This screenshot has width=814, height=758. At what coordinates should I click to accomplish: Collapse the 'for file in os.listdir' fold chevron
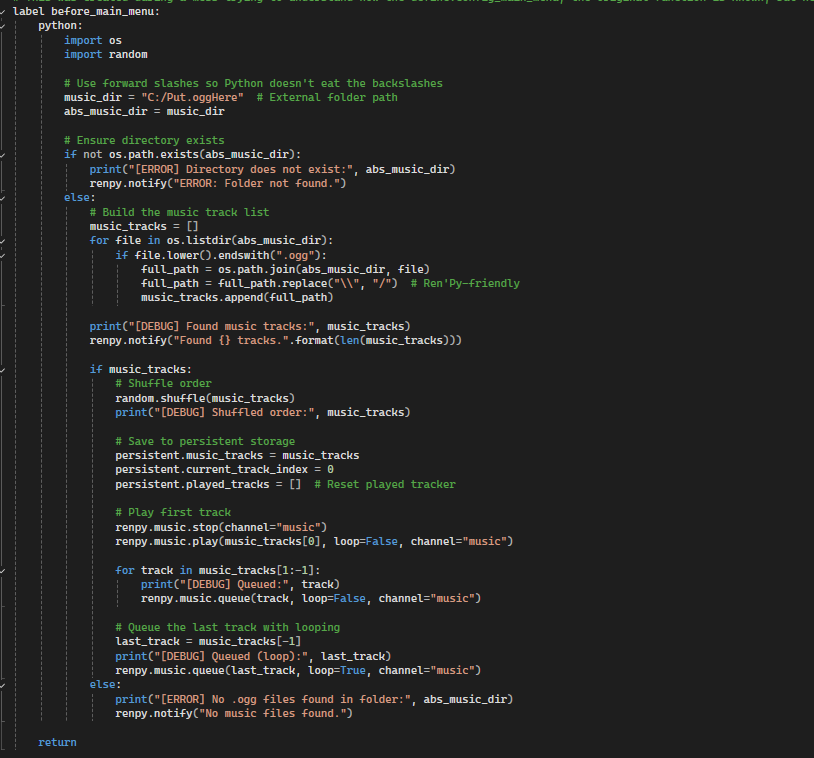tap(3, 241)
